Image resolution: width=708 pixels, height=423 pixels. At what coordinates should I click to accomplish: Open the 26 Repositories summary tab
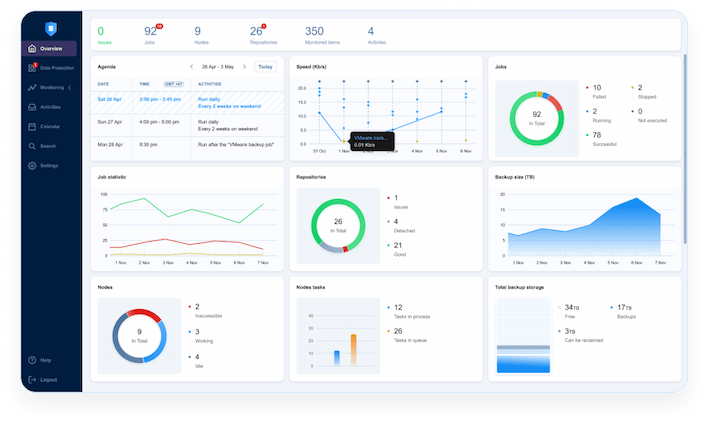(263, 35)
